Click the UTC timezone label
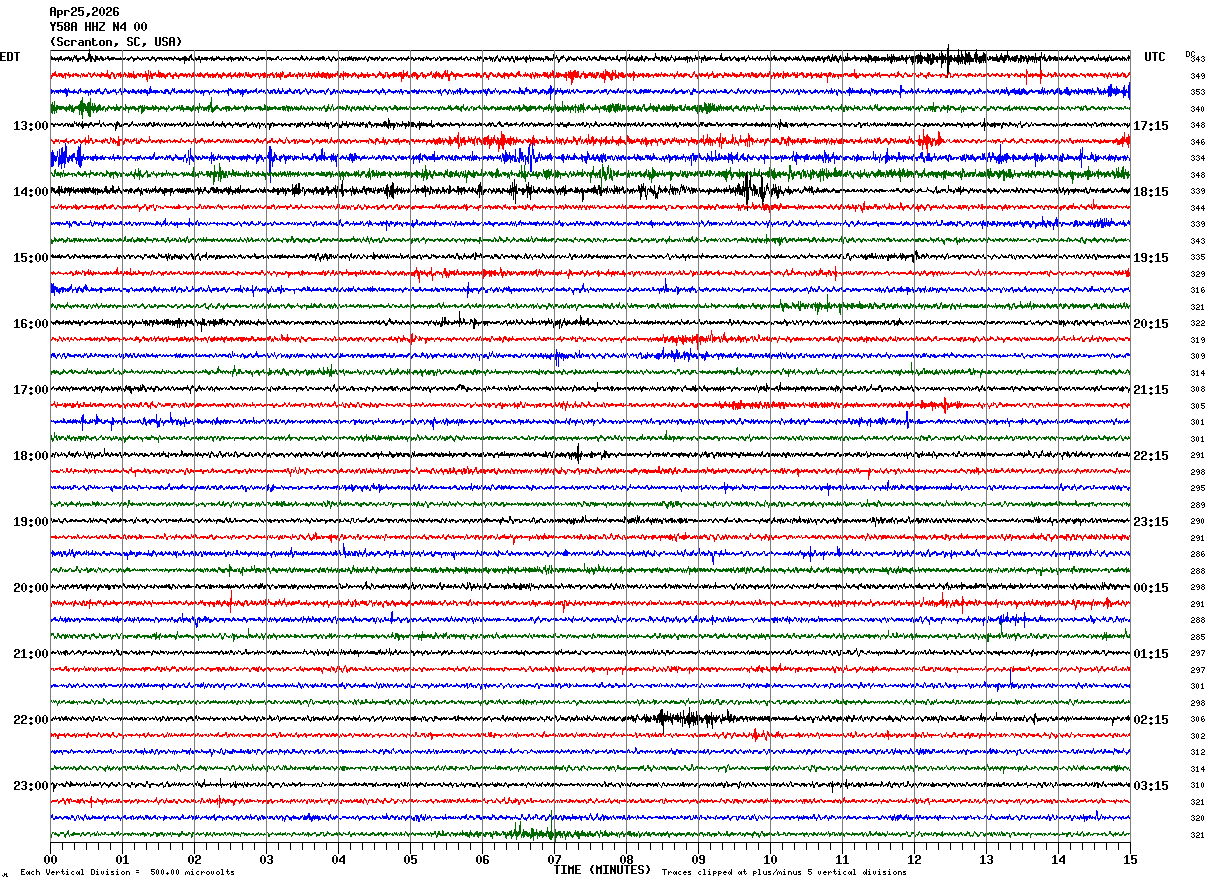This screenshot has width=1210, height=886. [x=1155, y=57]
